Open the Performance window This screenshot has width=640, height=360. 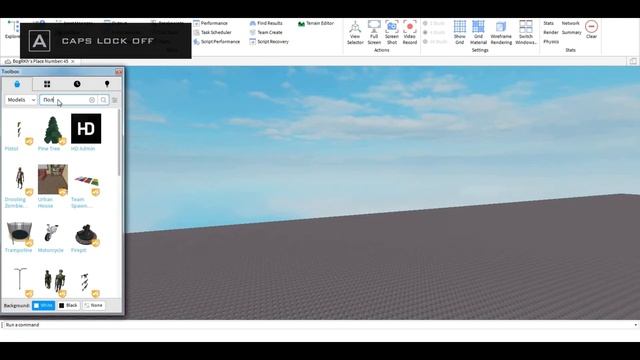[211, 23]
